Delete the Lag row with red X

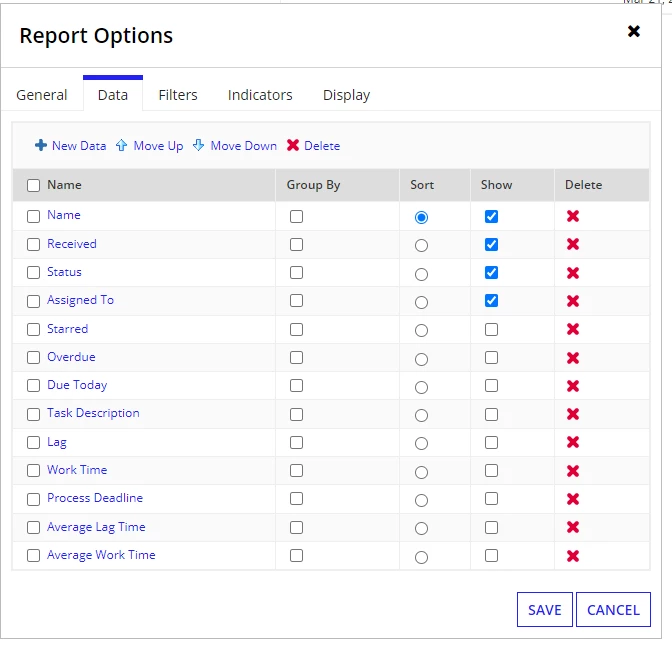point(573,442)
